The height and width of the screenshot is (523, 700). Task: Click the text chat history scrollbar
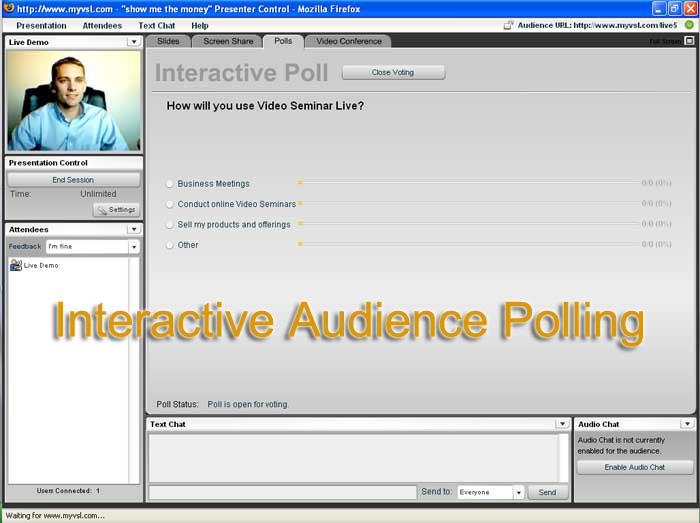[563, 458]
